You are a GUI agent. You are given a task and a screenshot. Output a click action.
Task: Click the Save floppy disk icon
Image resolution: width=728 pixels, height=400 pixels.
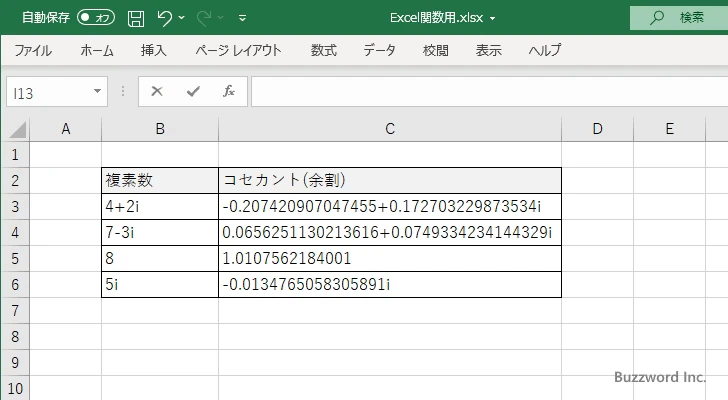(136, 18)
